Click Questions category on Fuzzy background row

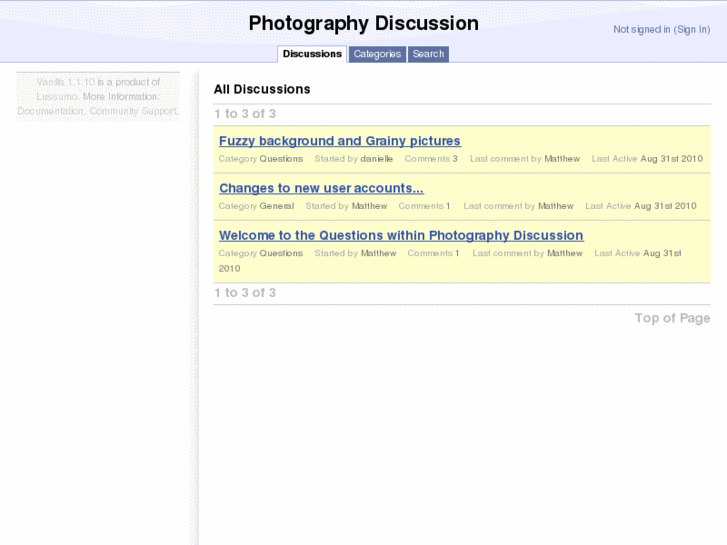(281, 159)
